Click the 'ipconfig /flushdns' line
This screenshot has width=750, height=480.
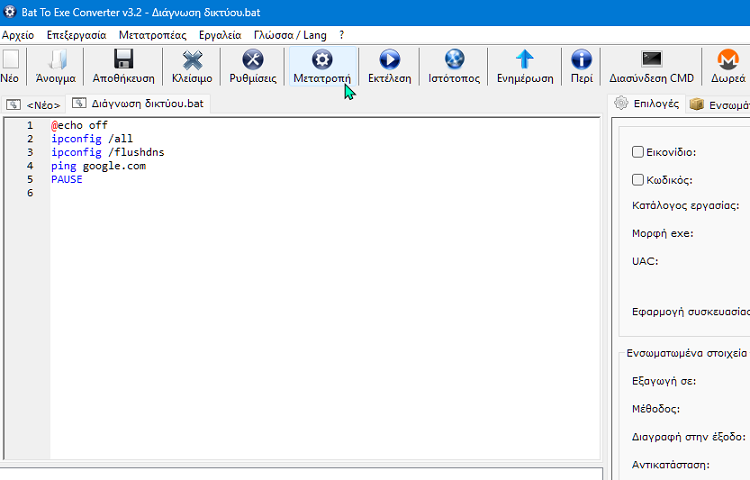tap(108, 152)
